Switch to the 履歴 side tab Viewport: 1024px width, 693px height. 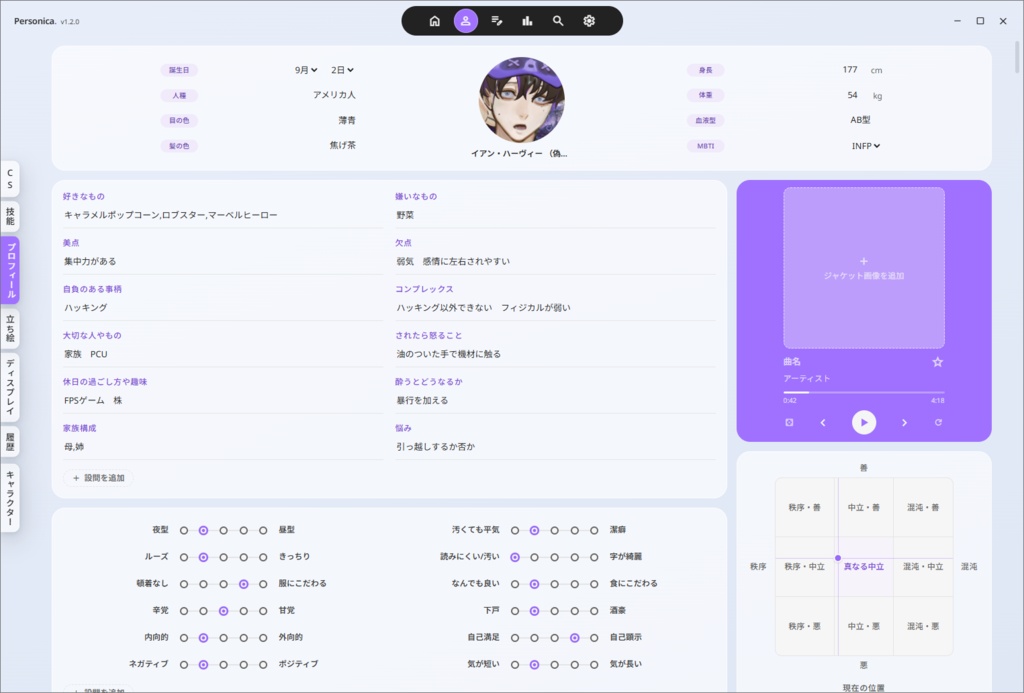tap(10, 442)
